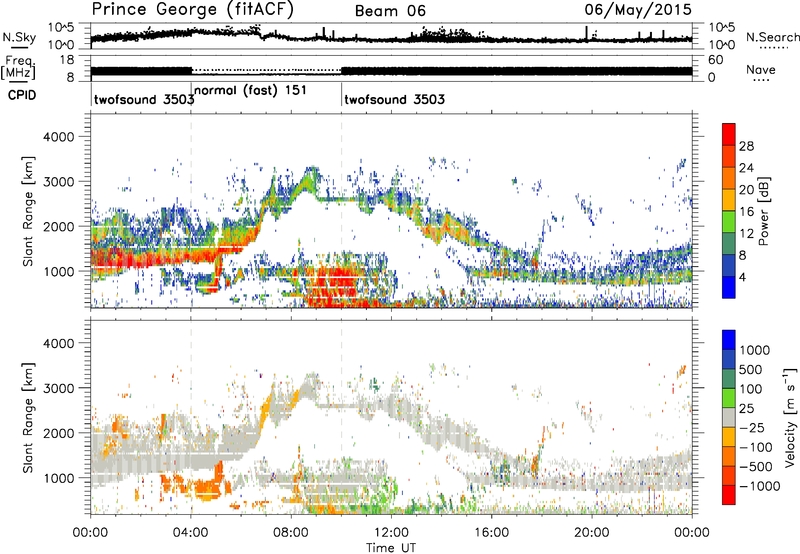This screenshot has height=554, width=800.
Task: Click the 'CPID' row label
Action: coord(22,95)
